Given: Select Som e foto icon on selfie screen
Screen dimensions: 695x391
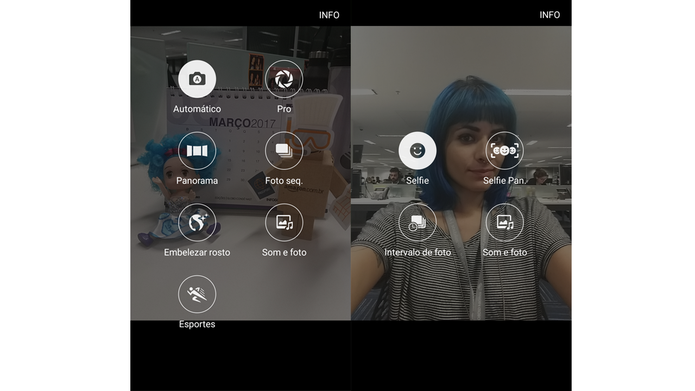Looking at the screenshot, I should click(x=504, y=223).
